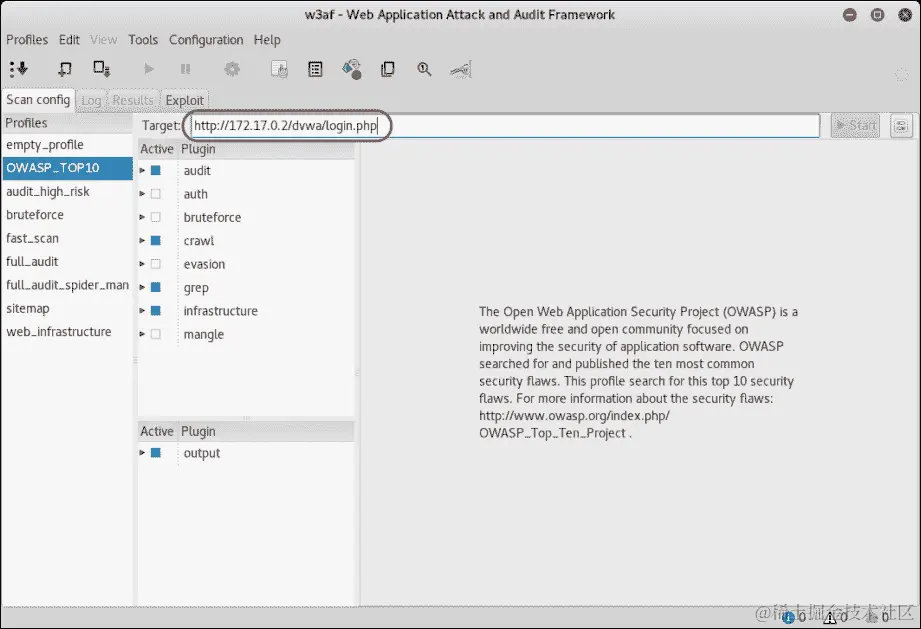Switch to the Scan config tab
This screenshot has height=629, width=921.
[x=38, y=100]
